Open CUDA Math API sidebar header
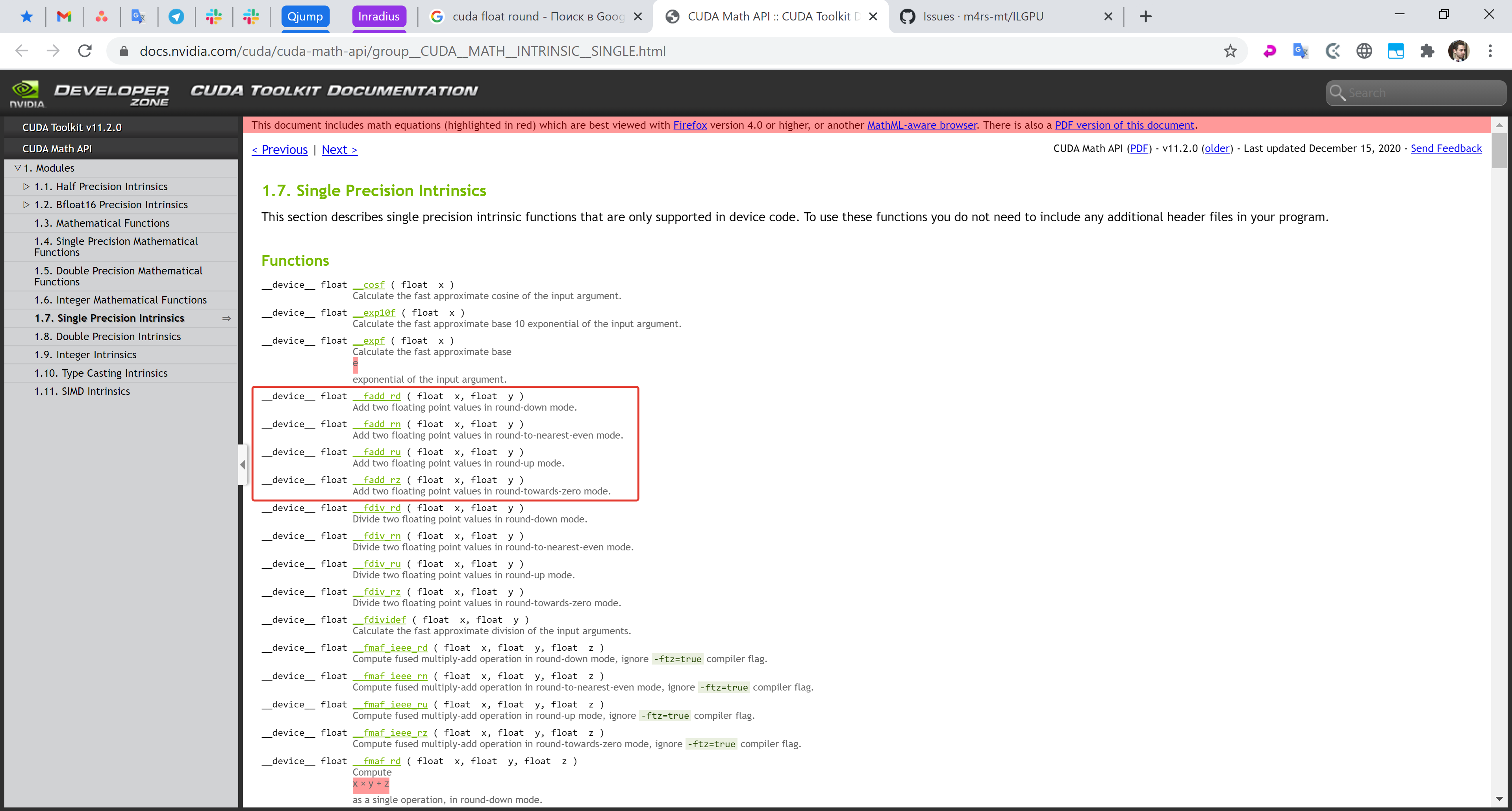This screenshot has height=811, width=1512. (x=57, y=148)
